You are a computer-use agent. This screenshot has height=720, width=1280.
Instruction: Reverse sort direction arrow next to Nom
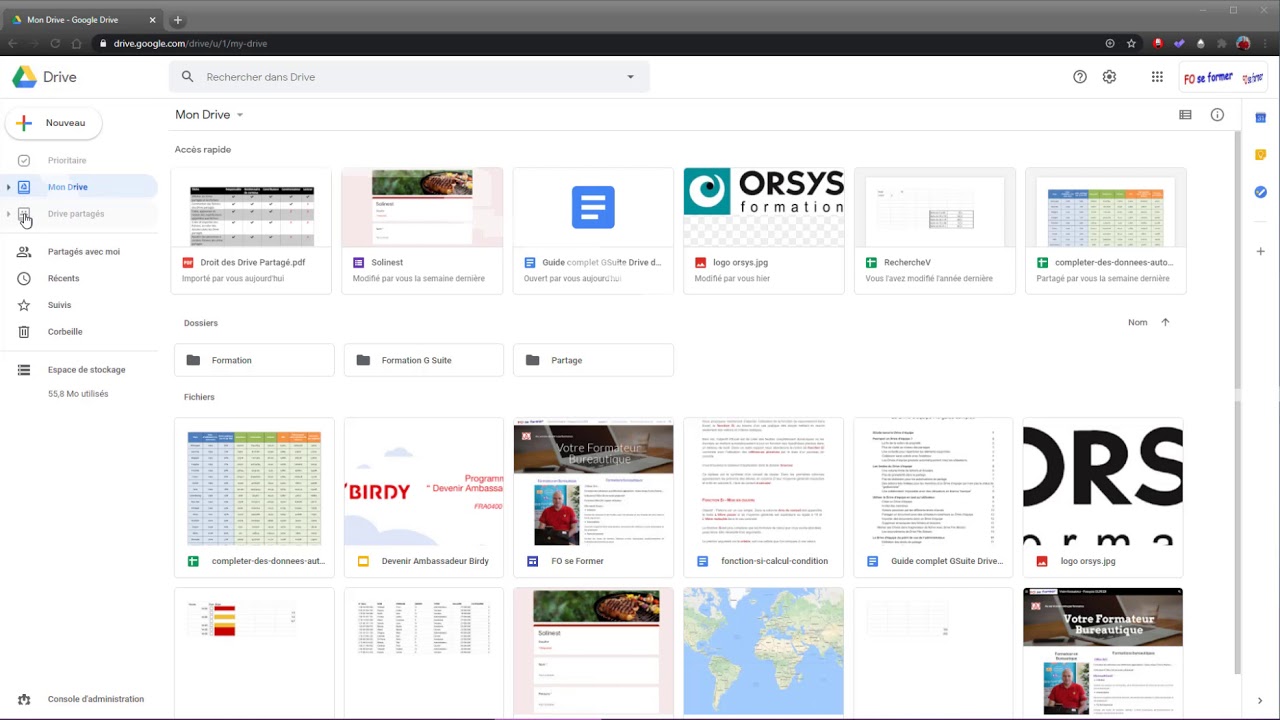tap(1165, 322)
